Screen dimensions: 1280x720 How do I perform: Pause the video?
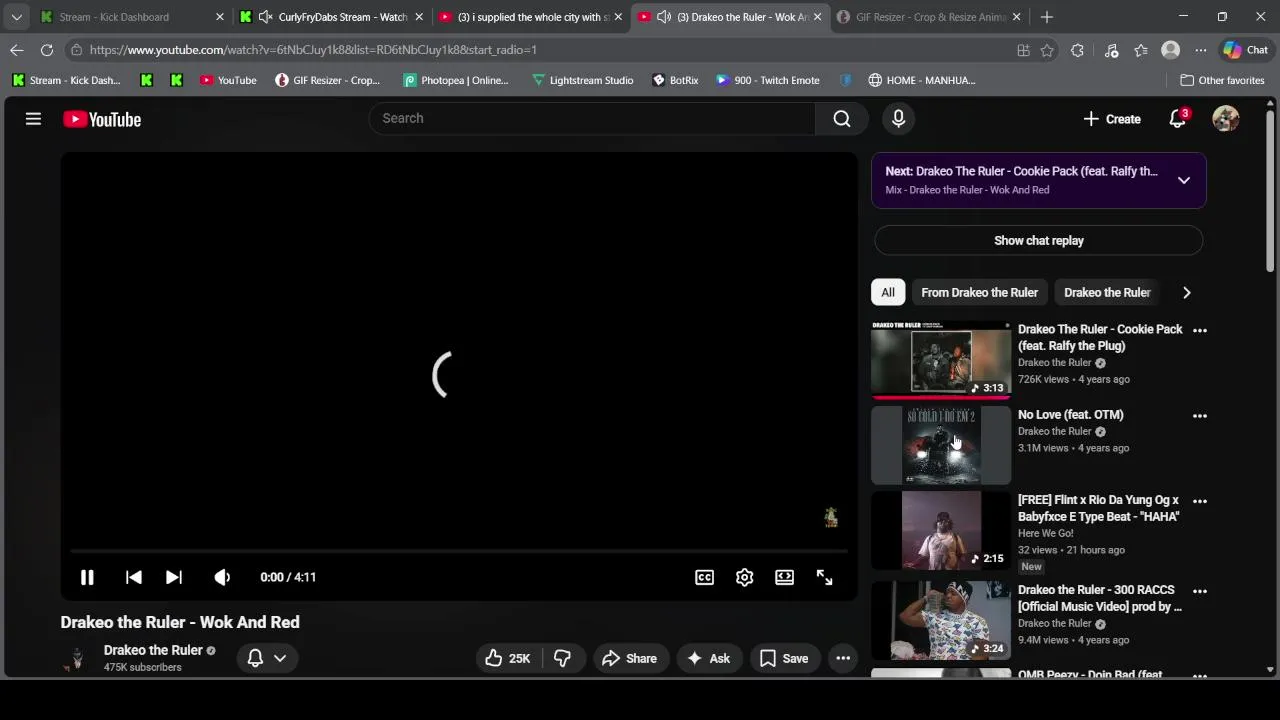[x=87, y=577]
